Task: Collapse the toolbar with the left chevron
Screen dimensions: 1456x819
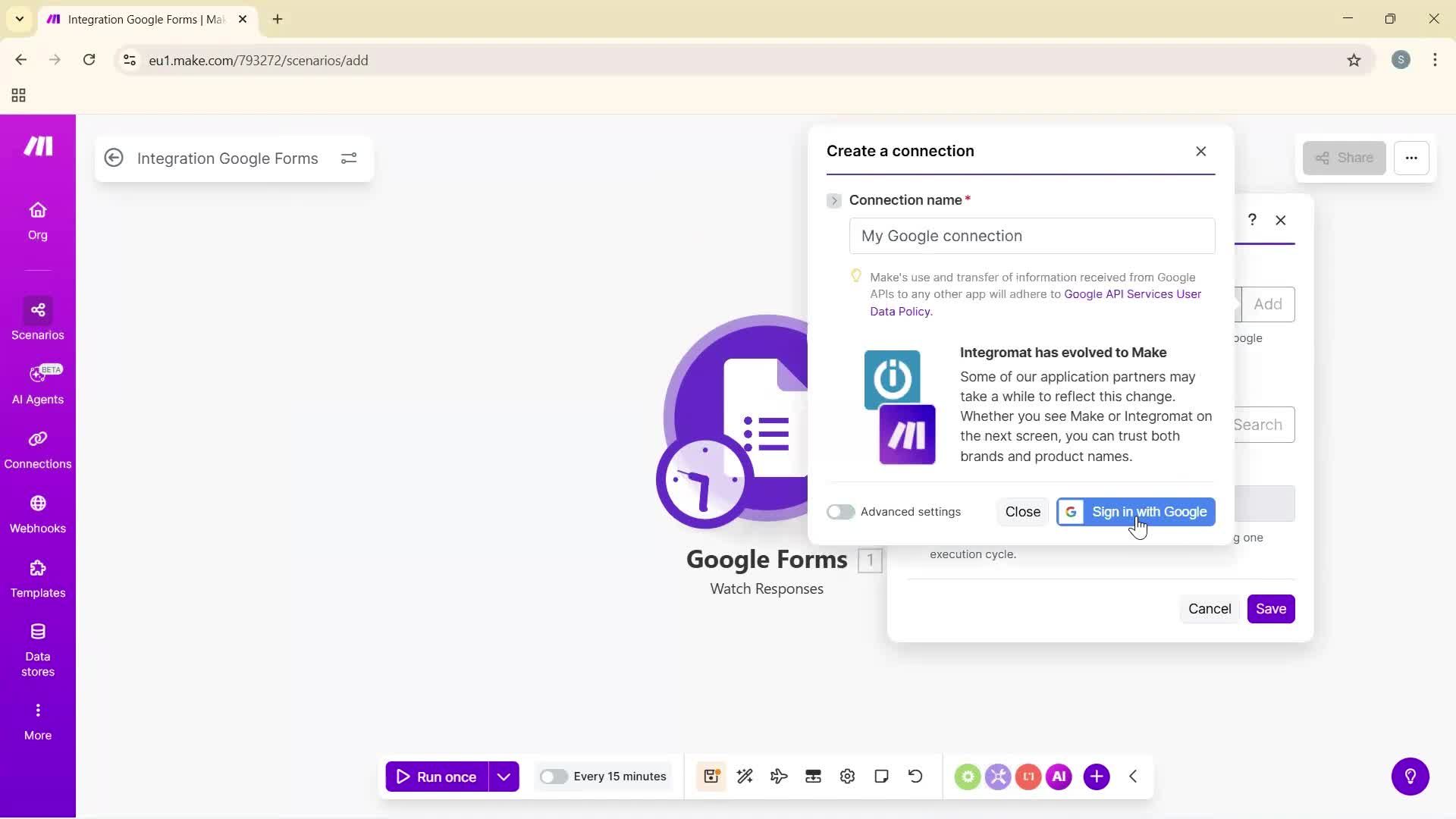Action: click(1132, 777)
